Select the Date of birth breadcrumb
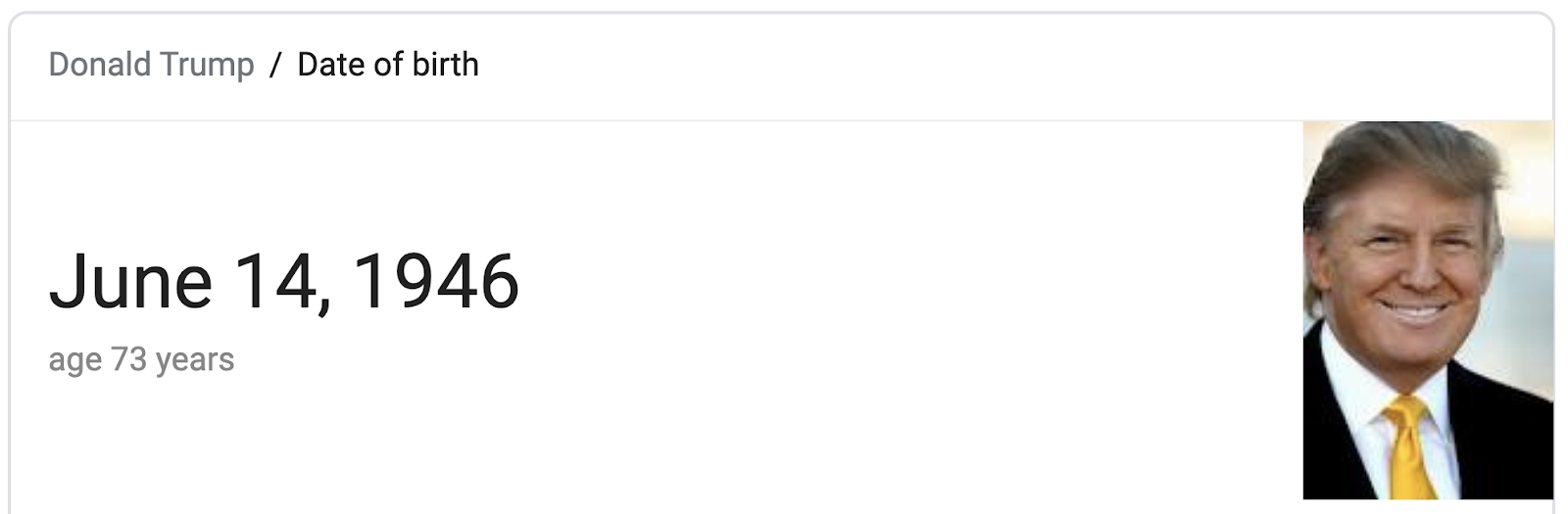The image size is (1568, 514). pyautogui.click(x=388, y=65)
